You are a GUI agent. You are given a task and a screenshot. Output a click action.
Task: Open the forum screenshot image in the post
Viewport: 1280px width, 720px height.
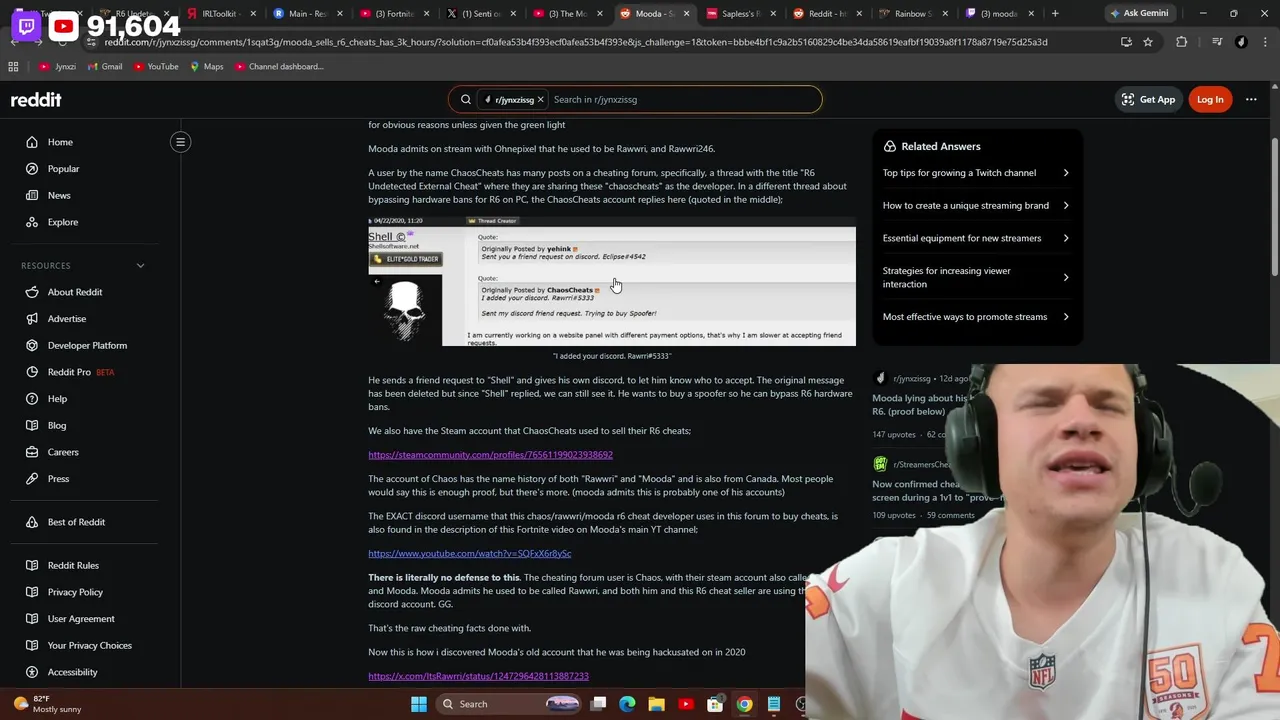612,282
